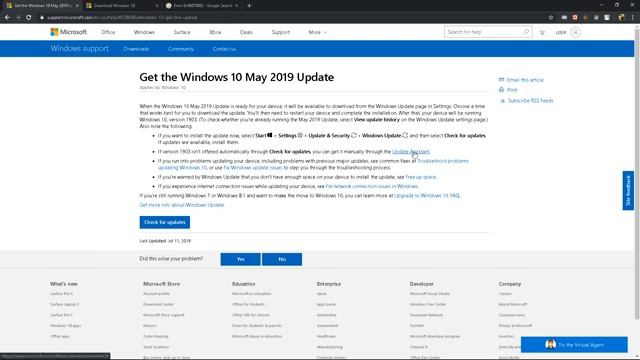Open the shopping cart icon
Image resolution: width=640 pixels, height=360 pixels.
(542, 32)
